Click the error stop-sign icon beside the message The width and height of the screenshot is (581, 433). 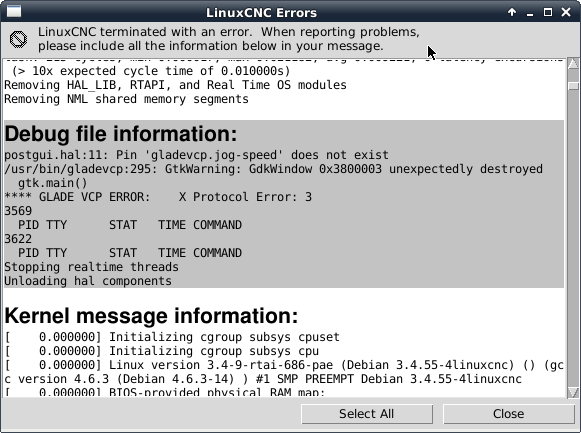(x=18, y=39)
